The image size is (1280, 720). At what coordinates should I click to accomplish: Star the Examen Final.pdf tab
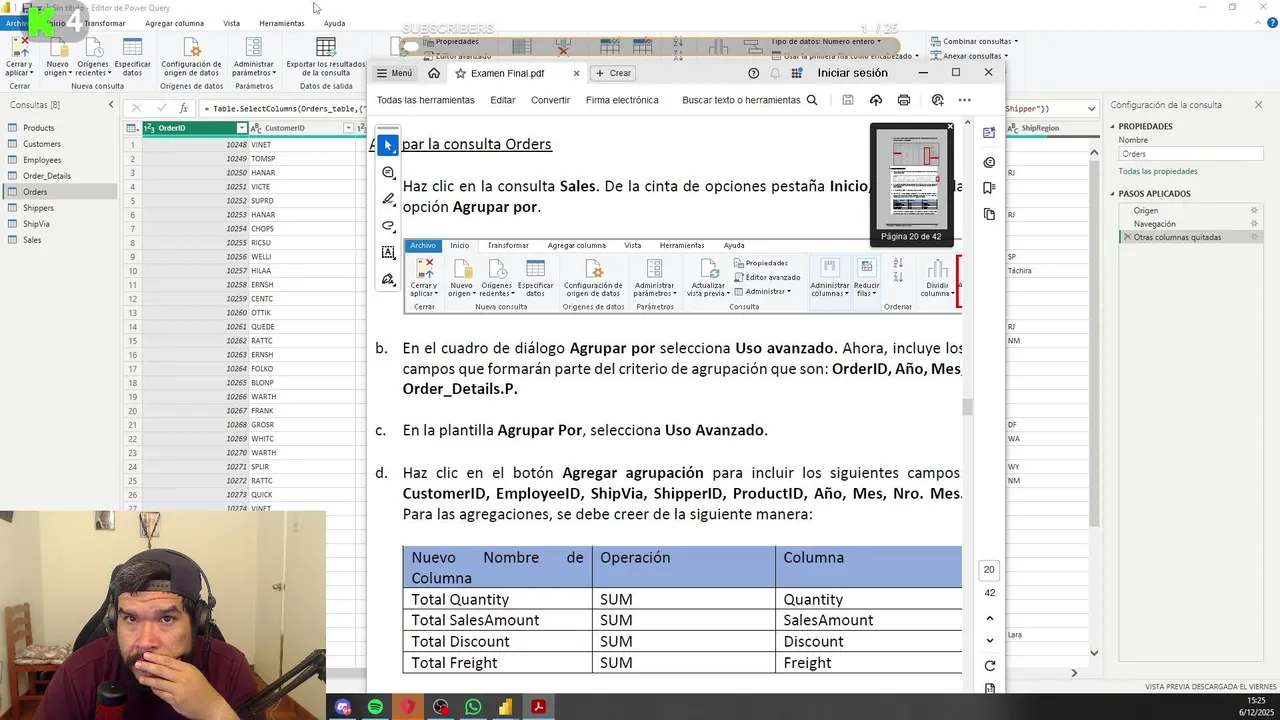[460, 73]
